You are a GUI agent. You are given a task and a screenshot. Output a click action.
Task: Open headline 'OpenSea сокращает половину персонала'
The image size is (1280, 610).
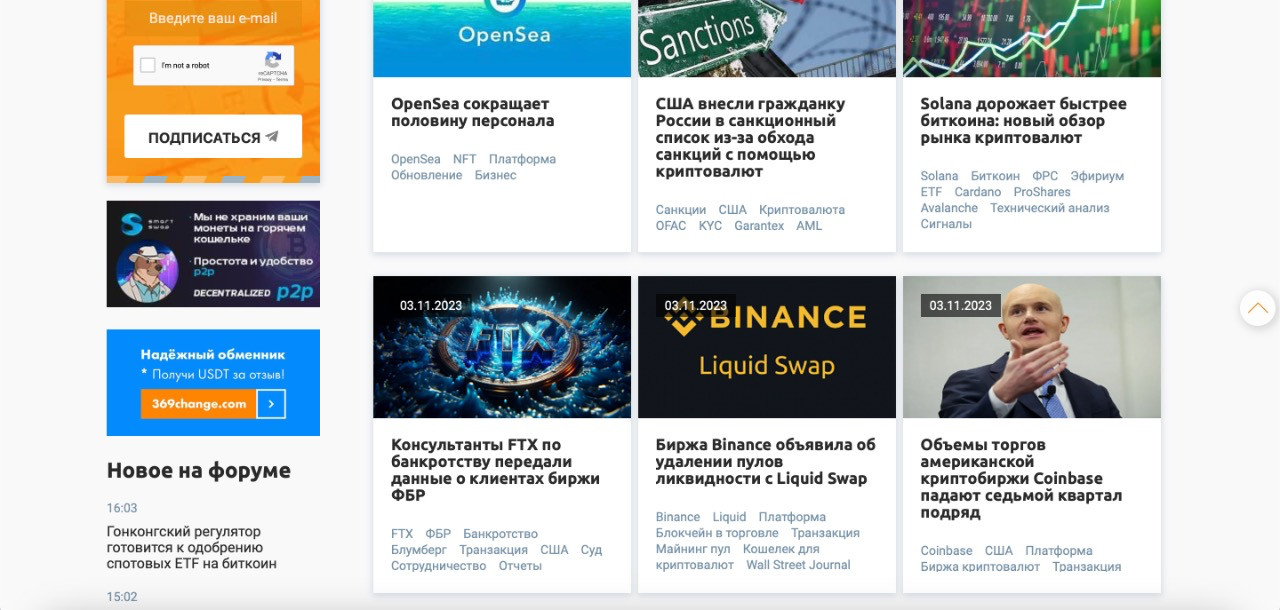pos(472,112)
